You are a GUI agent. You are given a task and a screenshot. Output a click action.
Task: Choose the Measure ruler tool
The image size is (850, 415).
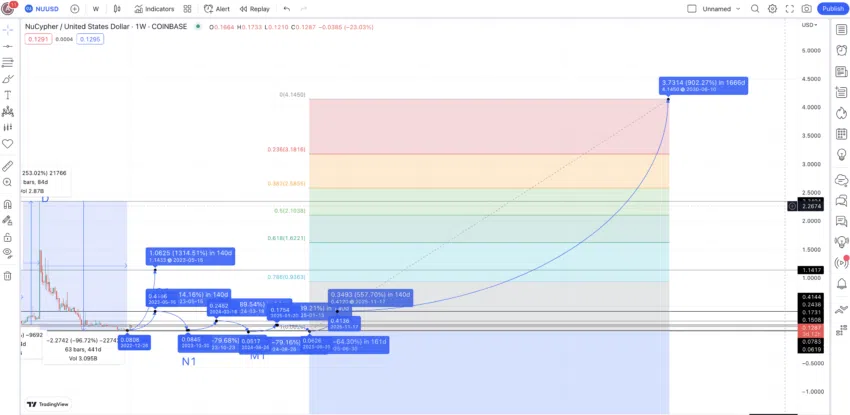pos(8,166)
